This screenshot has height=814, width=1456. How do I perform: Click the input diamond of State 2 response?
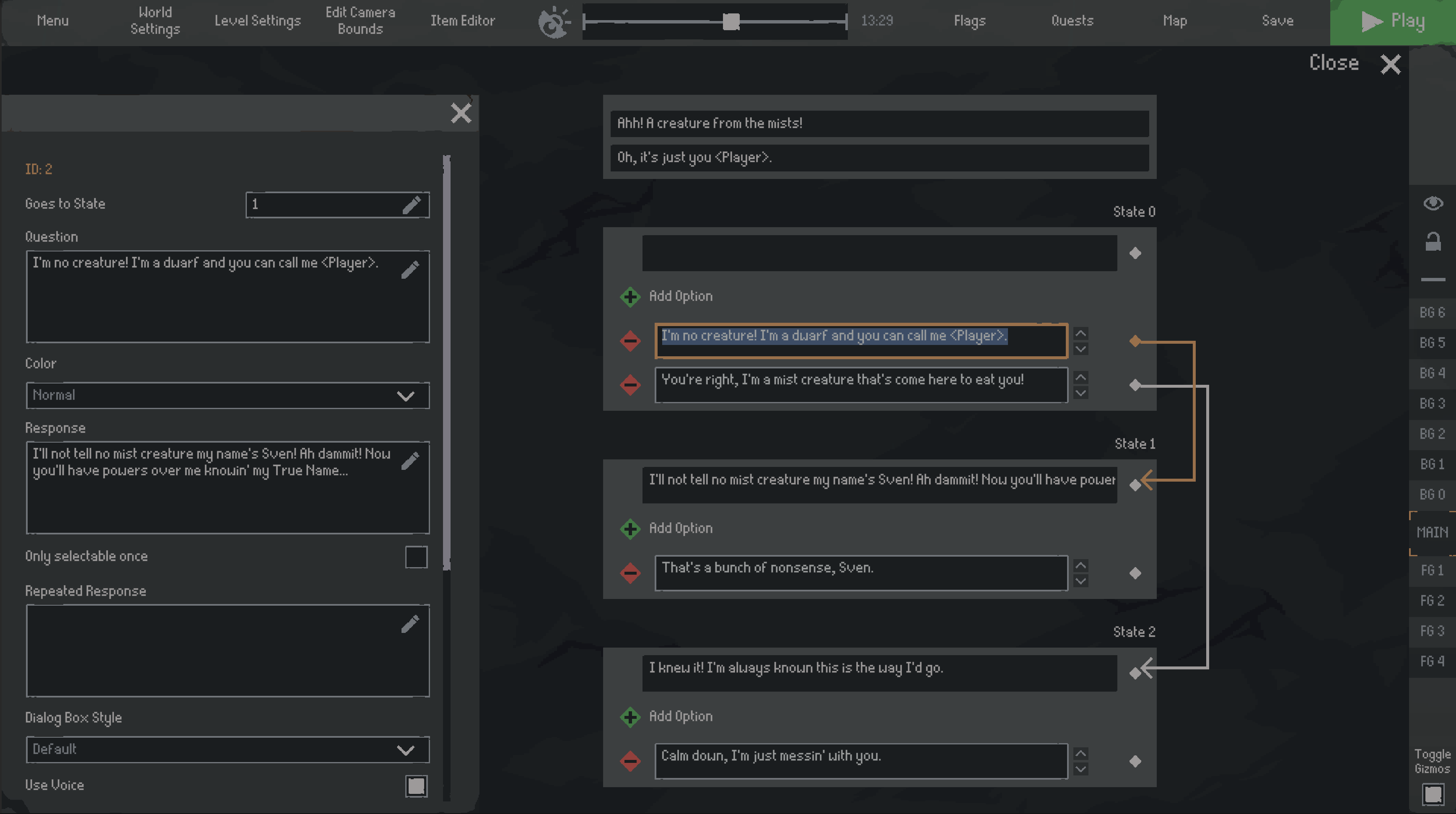1135,673
